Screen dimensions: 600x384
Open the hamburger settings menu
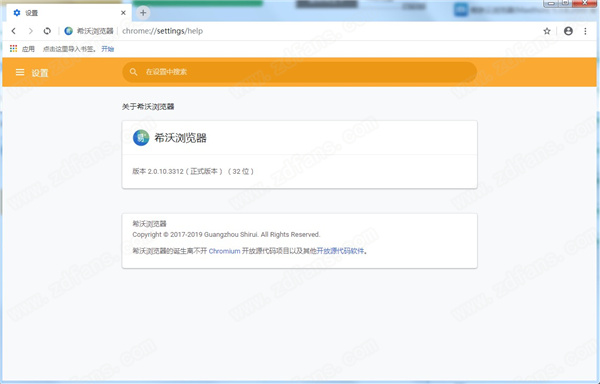[20, 72]
